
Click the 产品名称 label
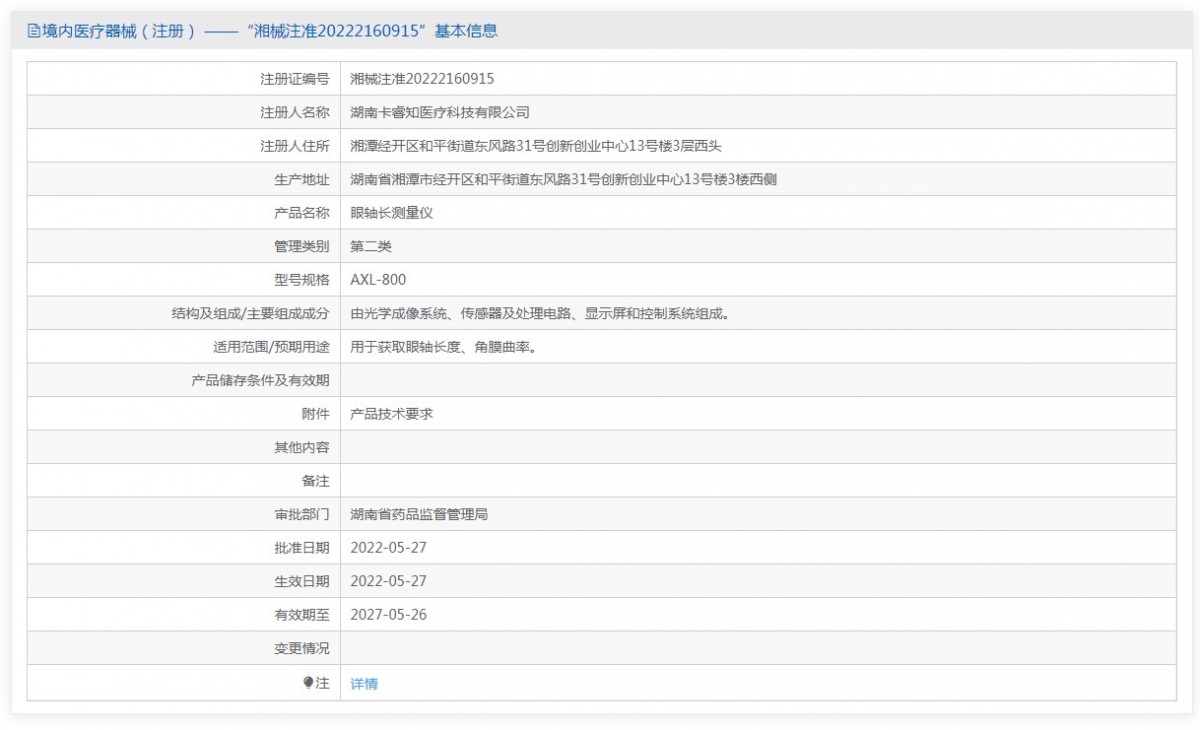click(x=302, y=213)
